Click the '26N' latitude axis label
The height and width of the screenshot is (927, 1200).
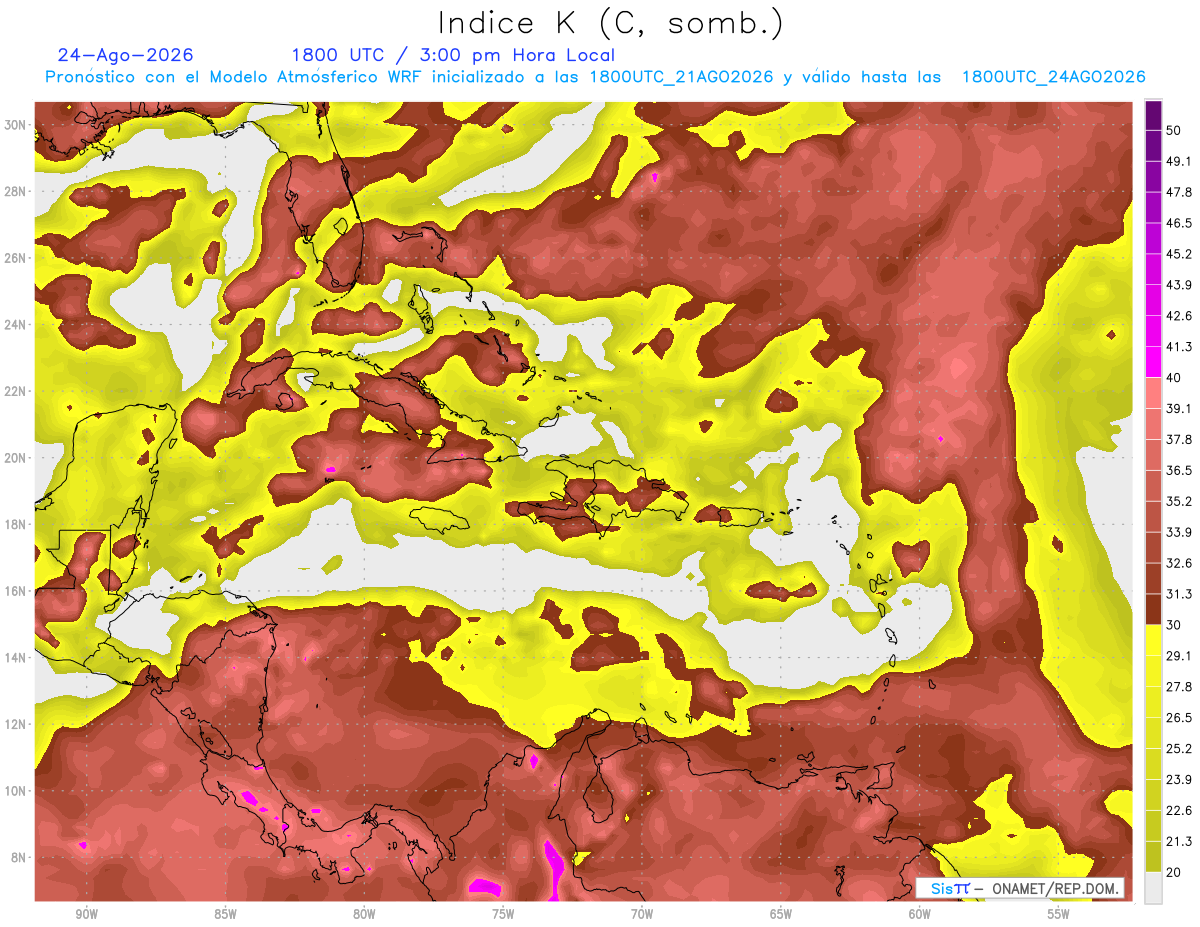[x=15, y=258]
